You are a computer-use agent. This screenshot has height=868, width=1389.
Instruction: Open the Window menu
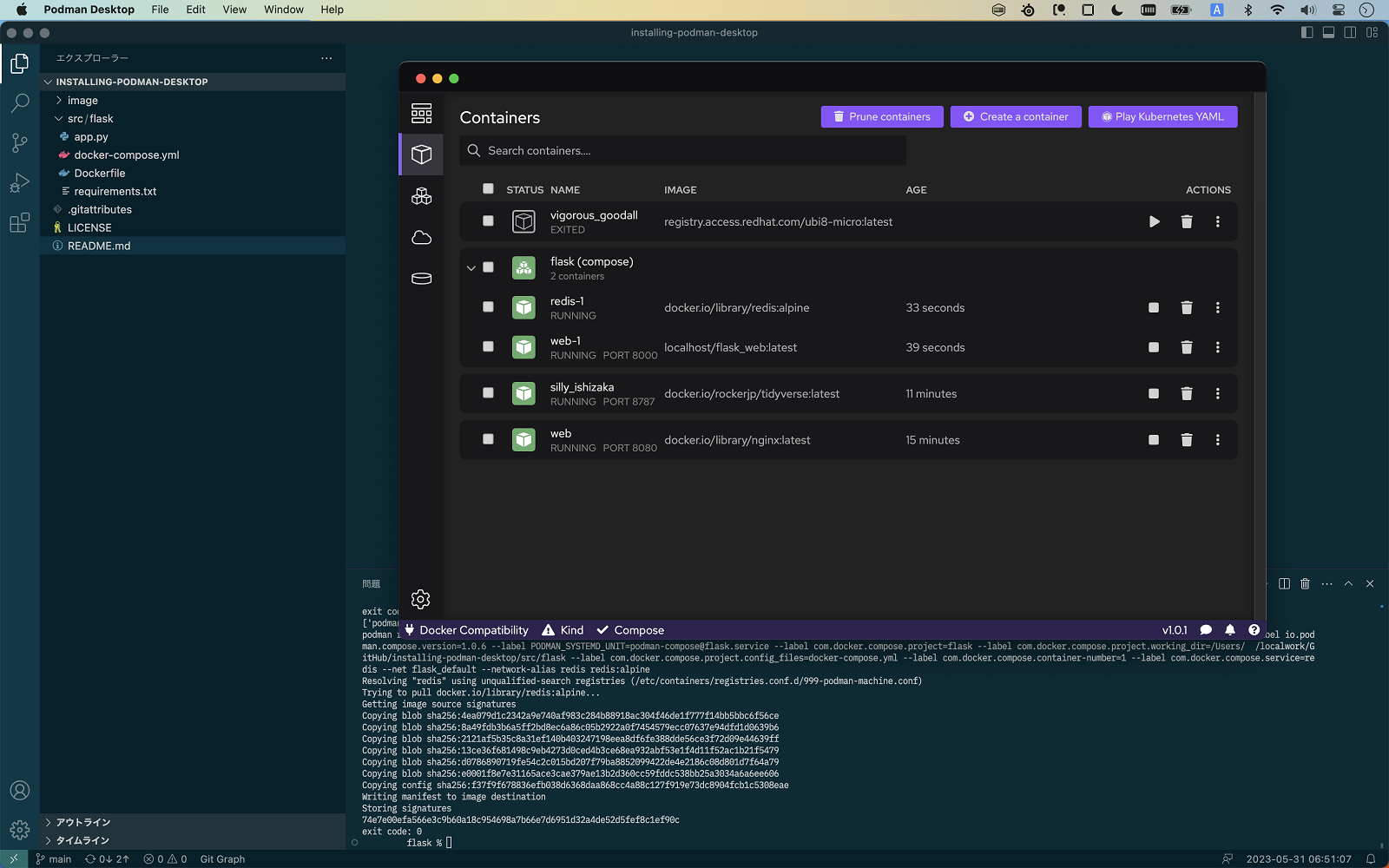(284, 10)
